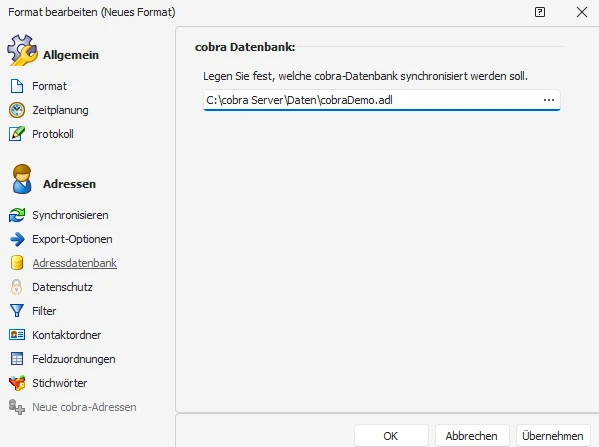Image resolution: width=599 pixels, height=447 pixels.
Task: Click the cobra Datenbank heading text
Action: click(245, 47)
